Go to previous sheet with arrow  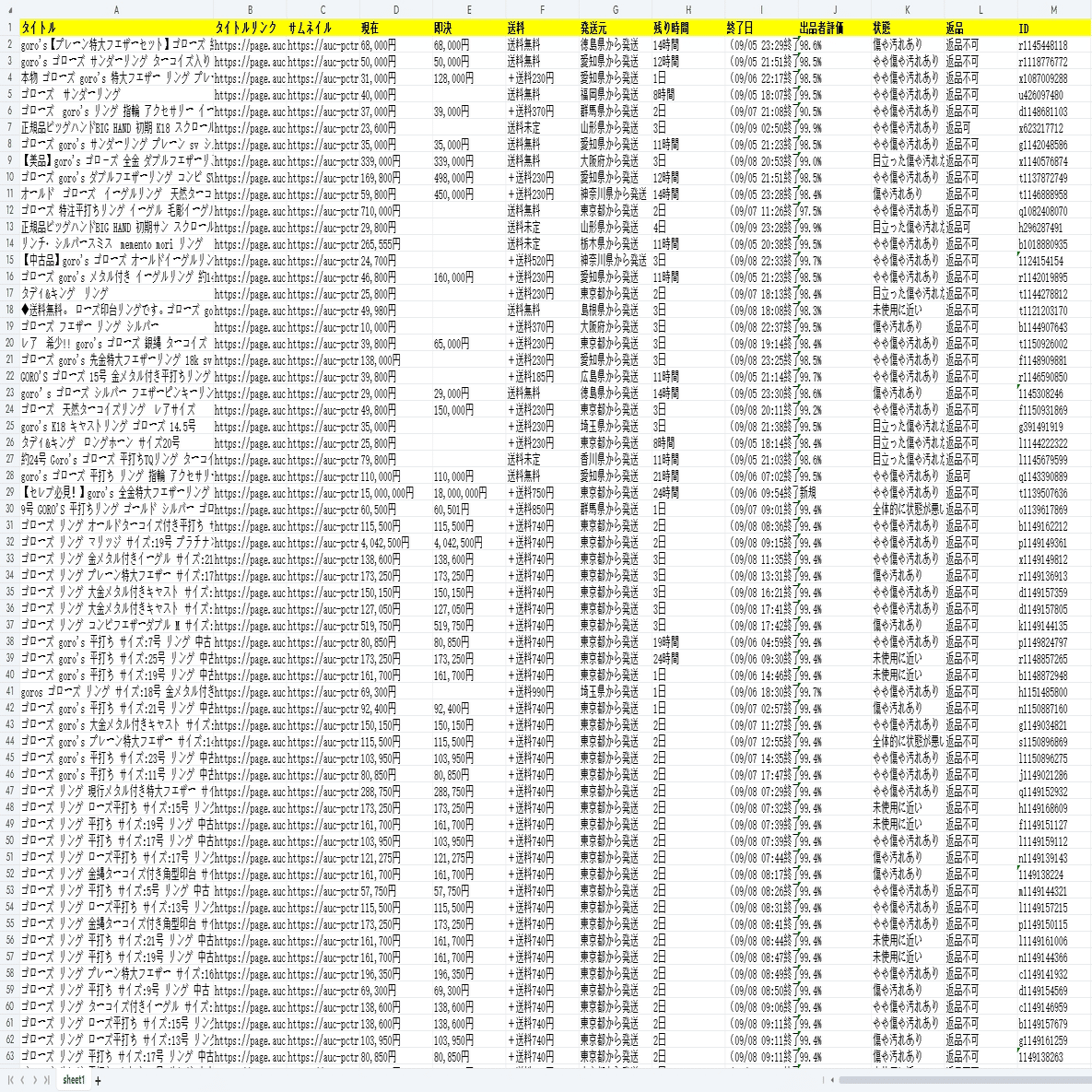(x=22, y=1080)
